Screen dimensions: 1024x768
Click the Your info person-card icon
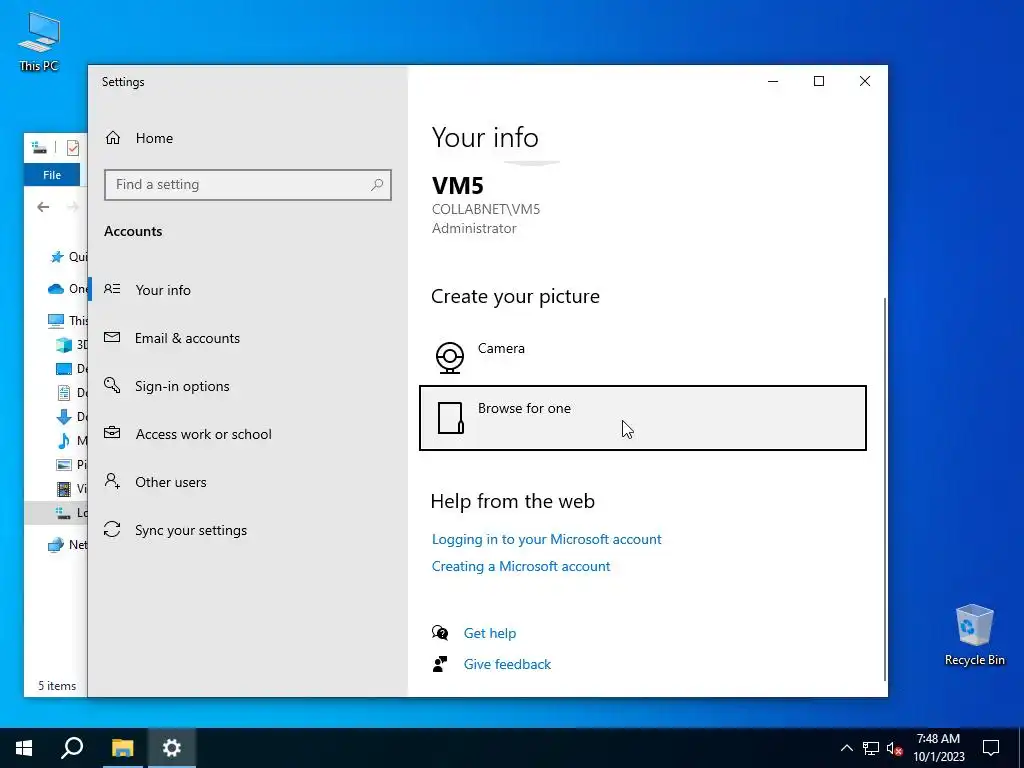click(x=112, y=289)
